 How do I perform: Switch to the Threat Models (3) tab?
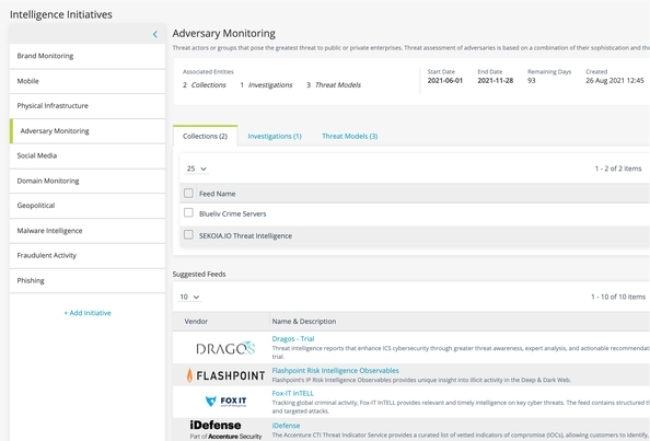click(x=349, y=136)
